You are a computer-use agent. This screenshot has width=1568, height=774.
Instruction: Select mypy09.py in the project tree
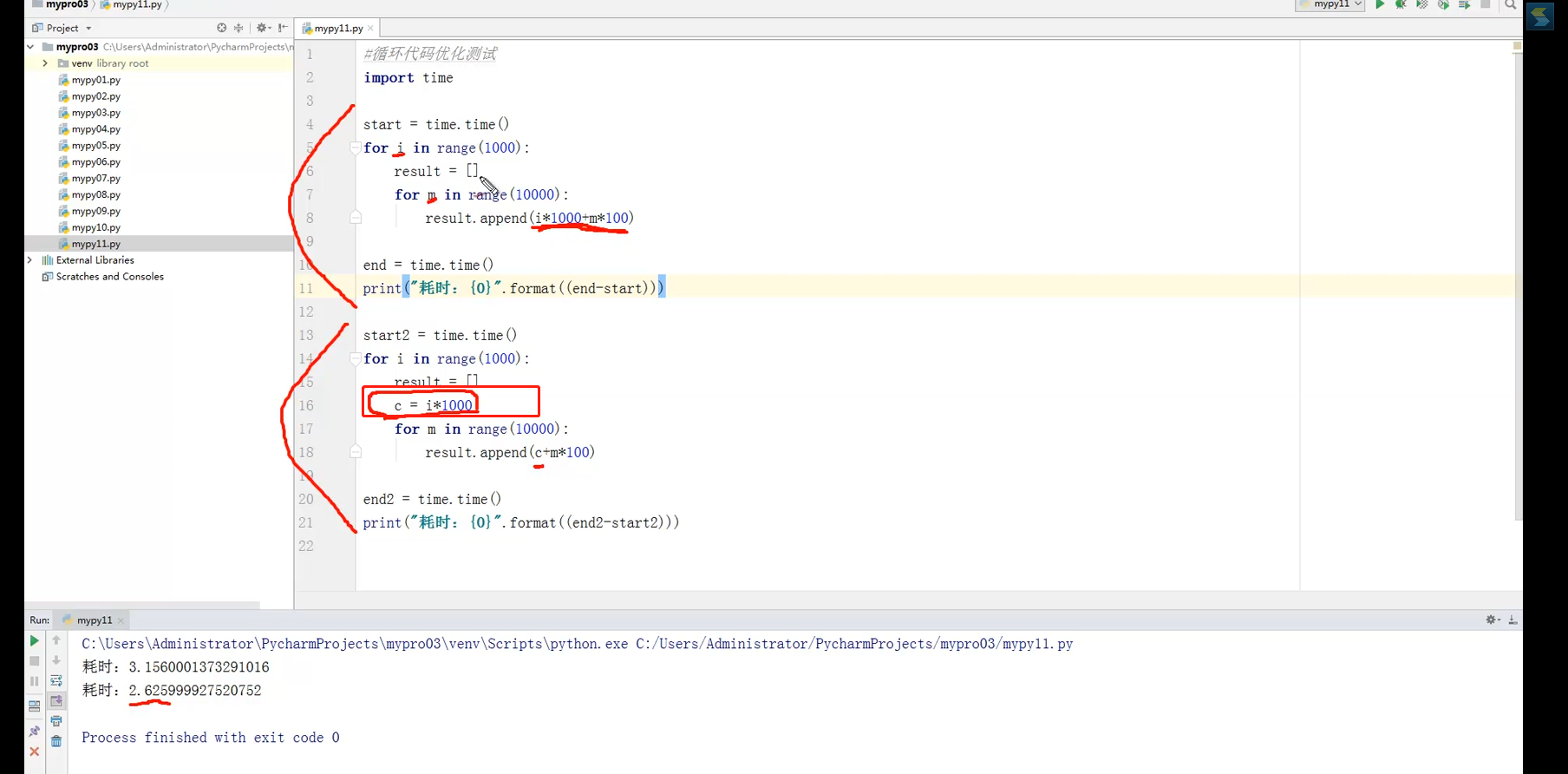point(95,211)
